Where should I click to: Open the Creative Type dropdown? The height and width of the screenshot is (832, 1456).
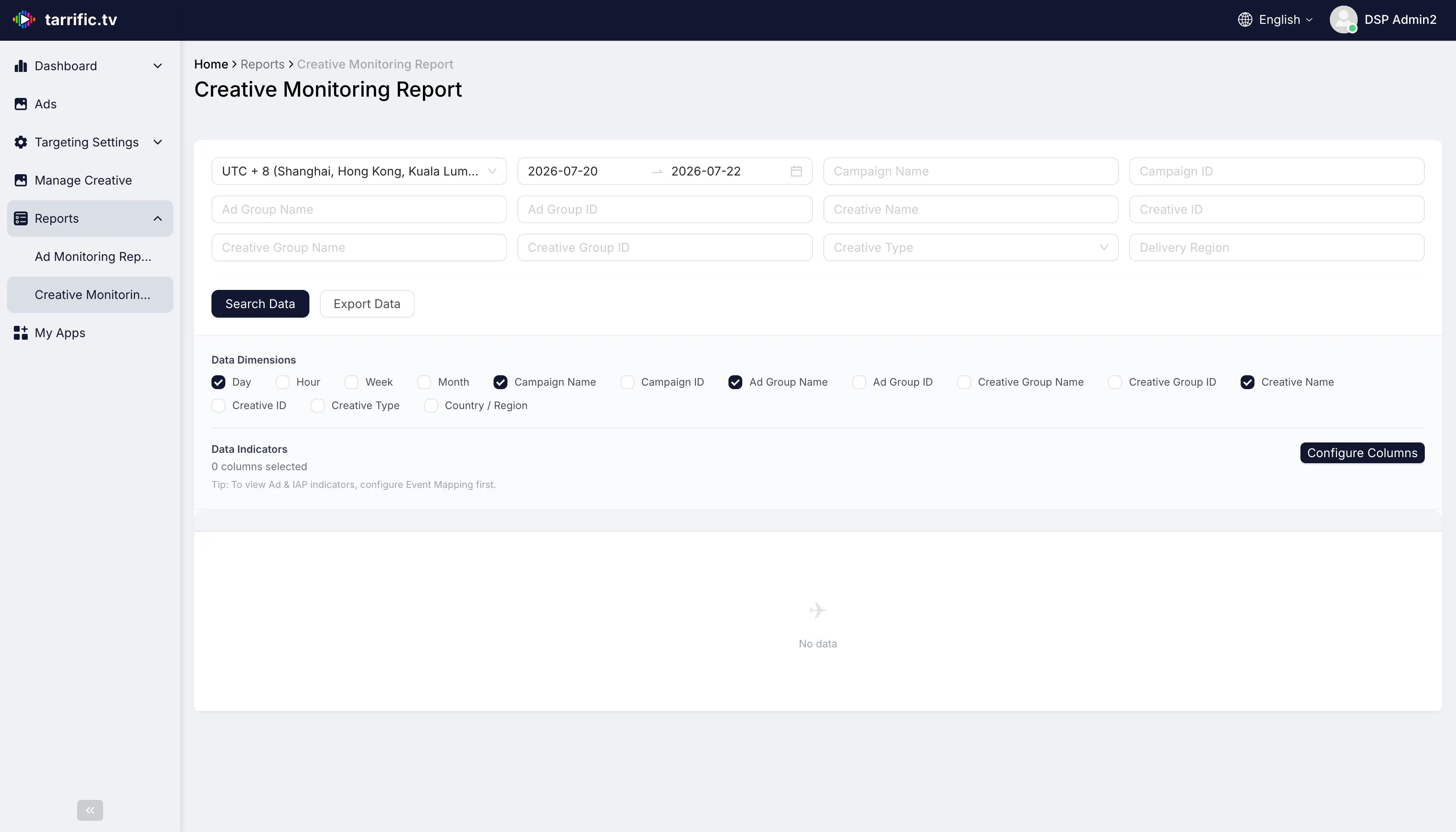coord(970,247)
